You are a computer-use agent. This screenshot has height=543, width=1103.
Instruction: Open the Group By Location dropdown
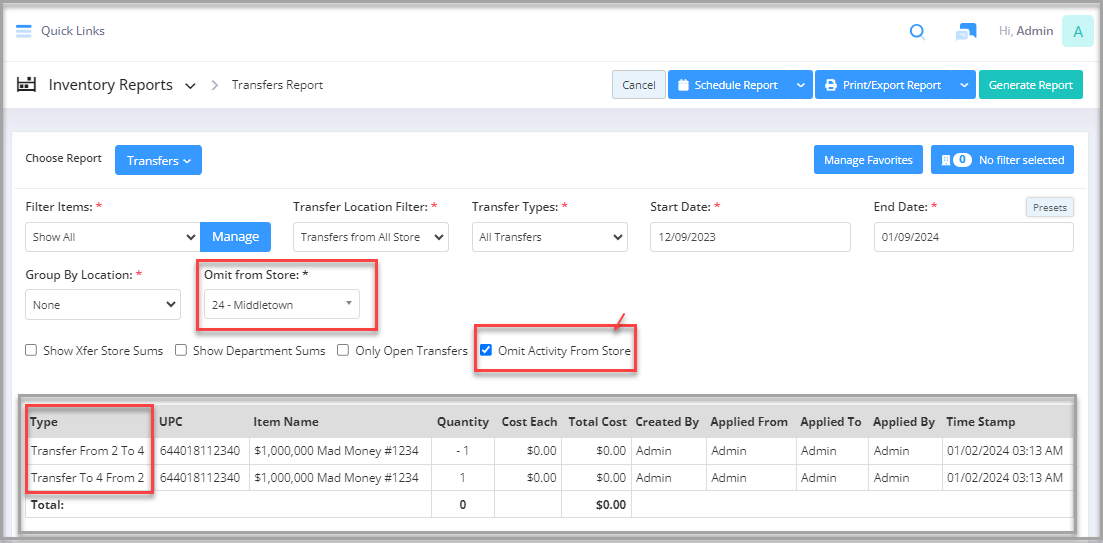pos(103,305)
